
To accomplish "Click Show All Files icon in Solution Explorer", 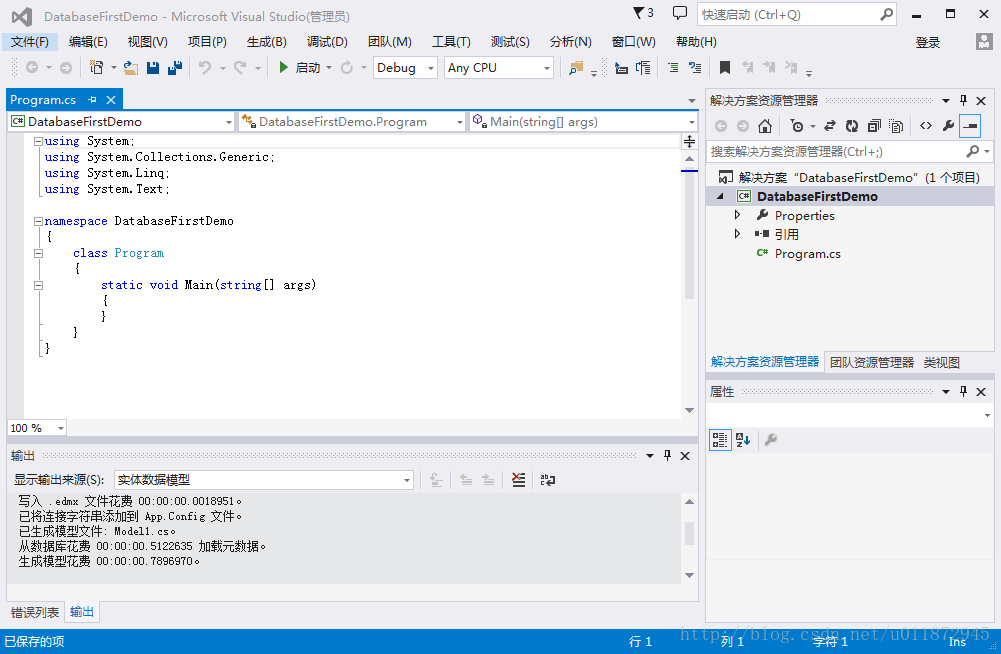I will (x=896, y=126).
